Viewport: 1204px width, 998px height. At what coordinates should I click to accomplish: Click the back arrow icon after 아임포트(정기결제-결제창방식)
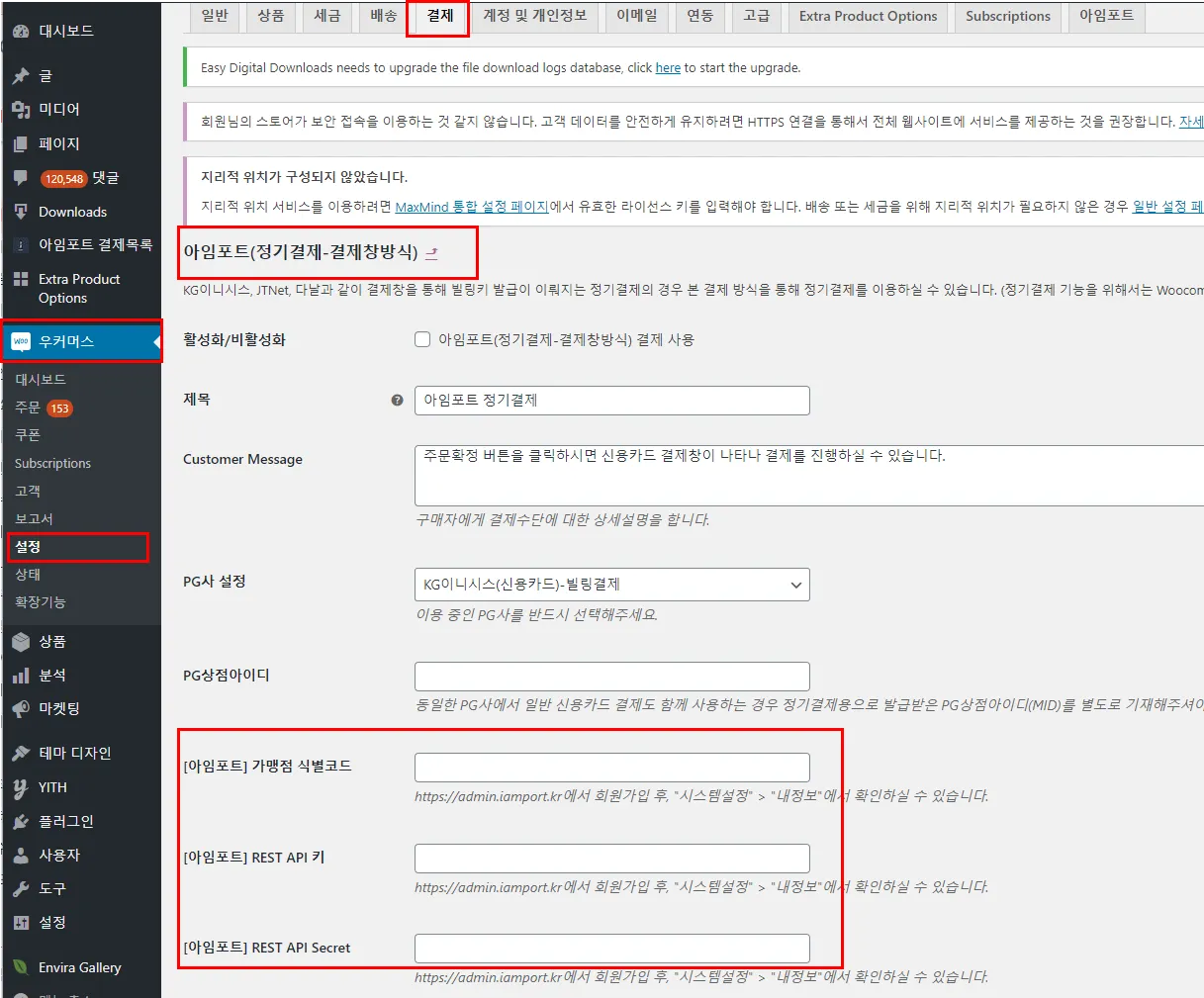pyautogui.click(x=431, y=253)
